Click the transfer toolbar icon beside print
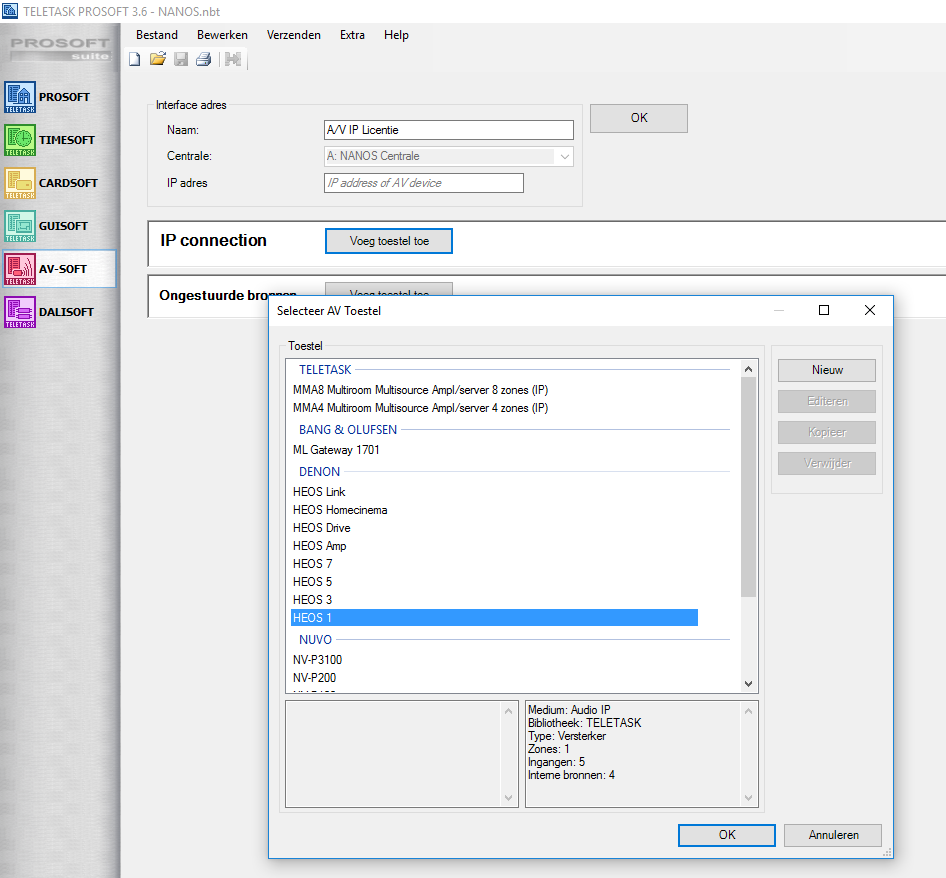The width and height of the screenshot is (946, 878). (233, 59)
